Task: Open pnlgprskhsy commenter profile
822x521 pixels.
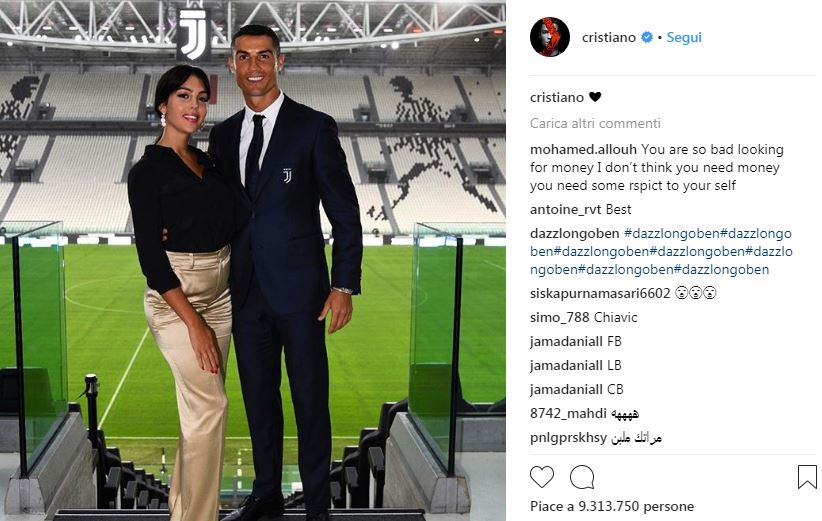Action: coord(568,437)
